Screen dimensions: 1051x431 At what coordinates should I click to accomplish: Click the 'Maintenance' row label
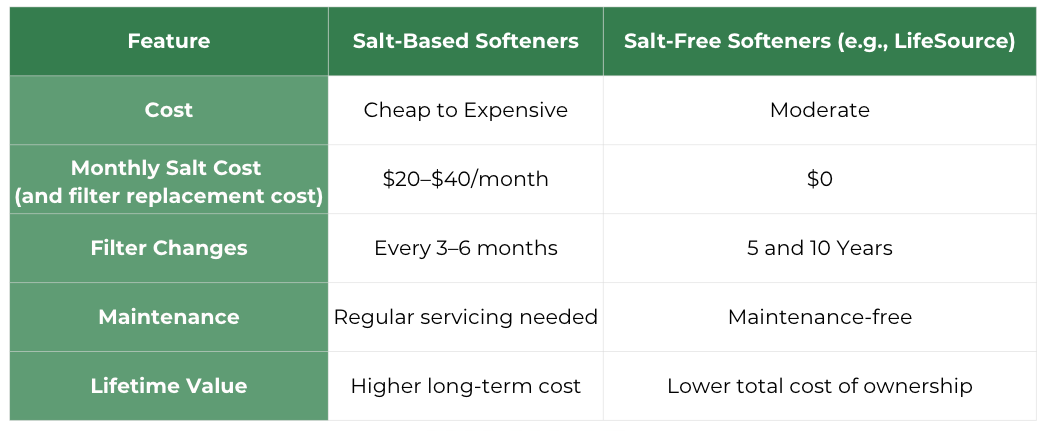tap(169, 317)
